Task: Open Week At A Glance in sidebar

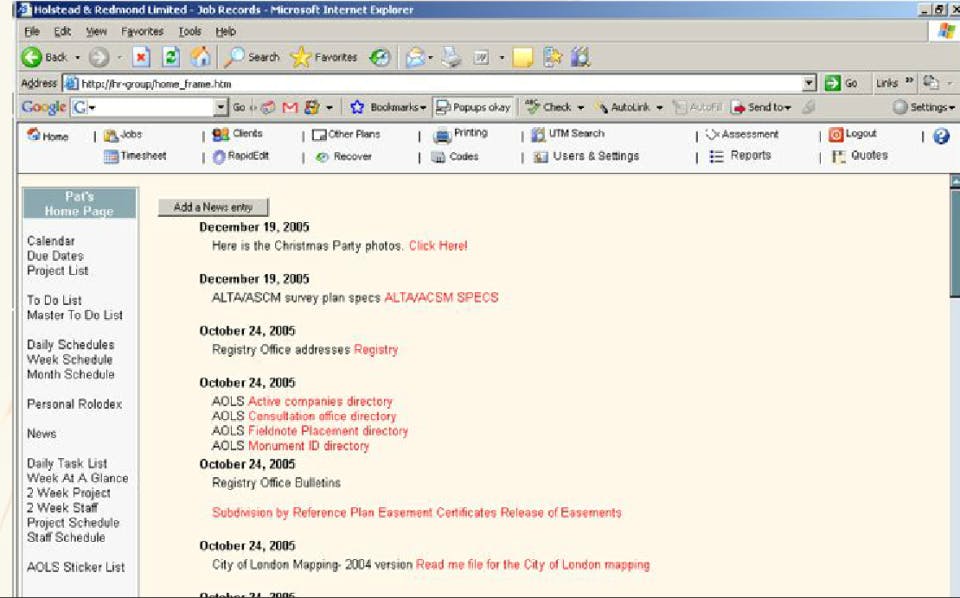Action: (x=78, y=478)
